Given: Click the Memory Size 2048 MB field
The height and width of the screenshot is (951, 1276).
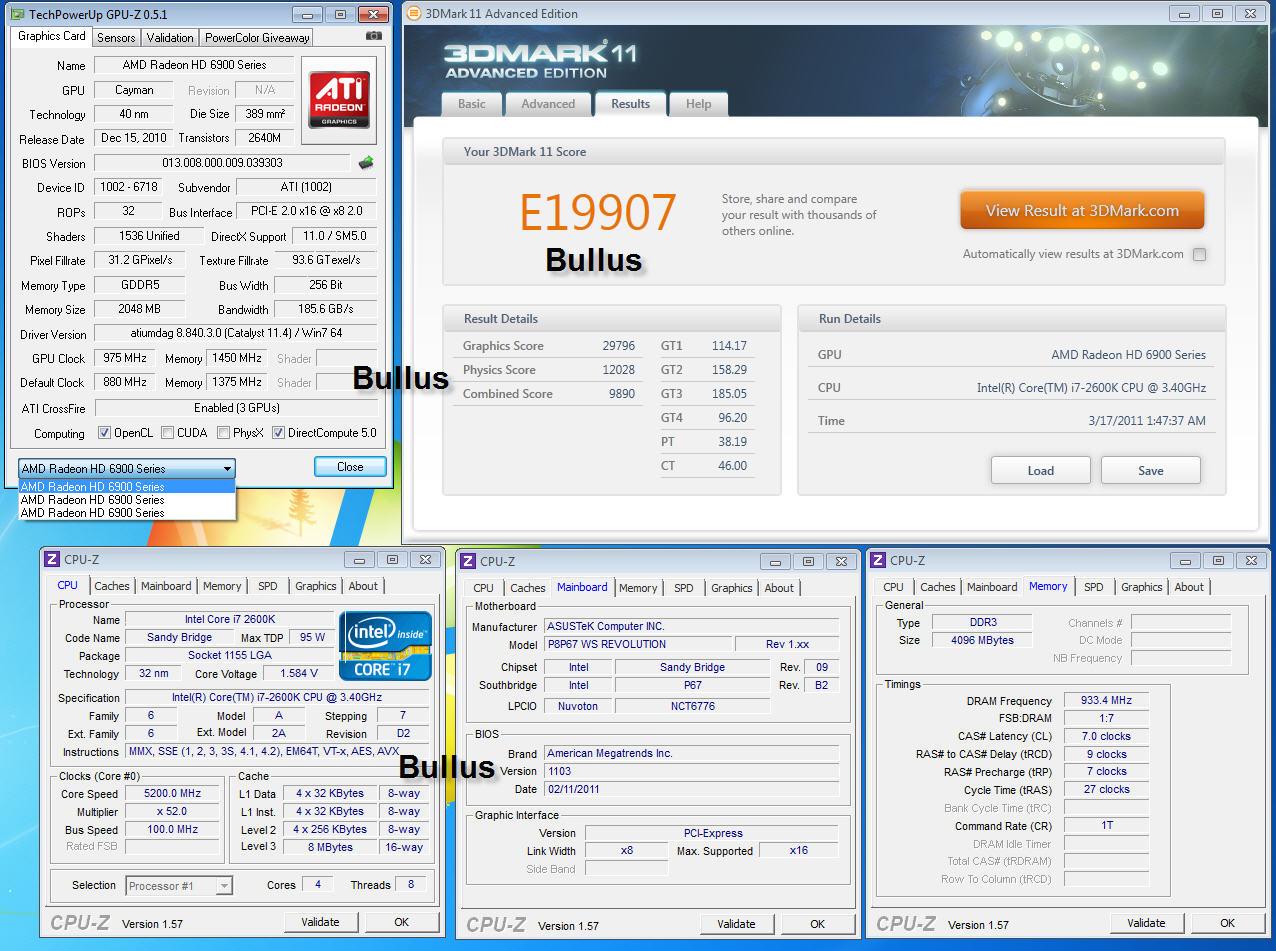Looking at the screenshot, I should tap(140, 309).
